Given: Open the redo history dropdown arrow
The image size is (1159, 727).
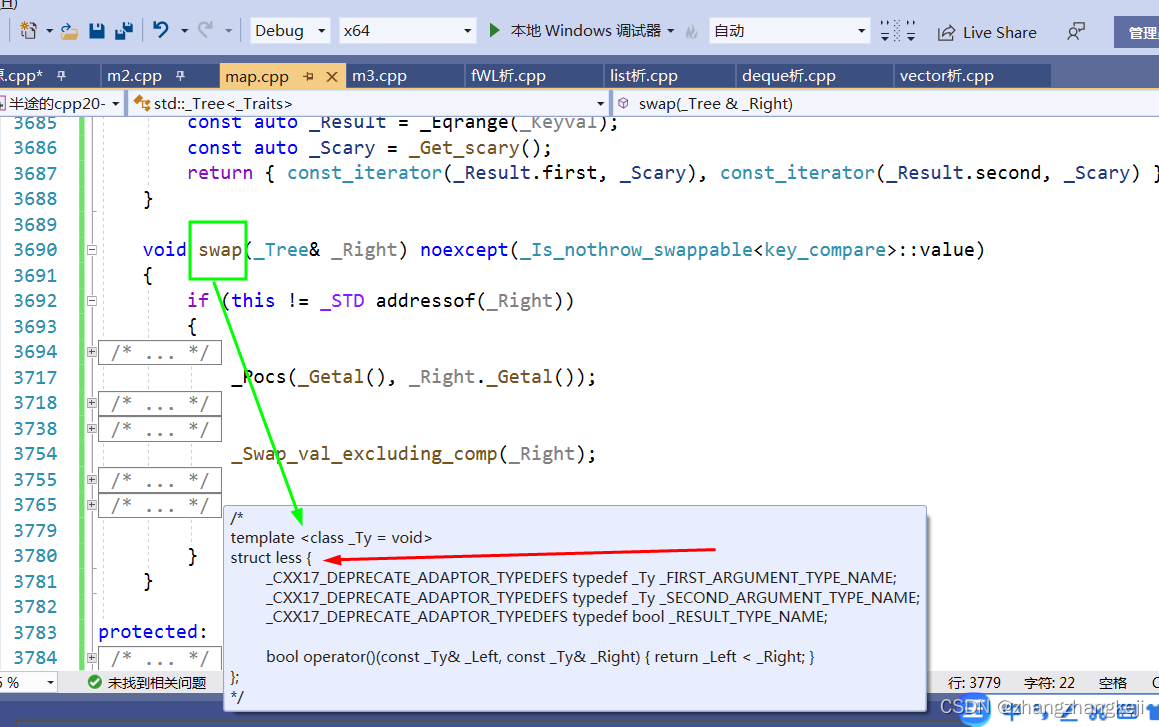Looking at the screenshot, I should click(x=228, y=31).
